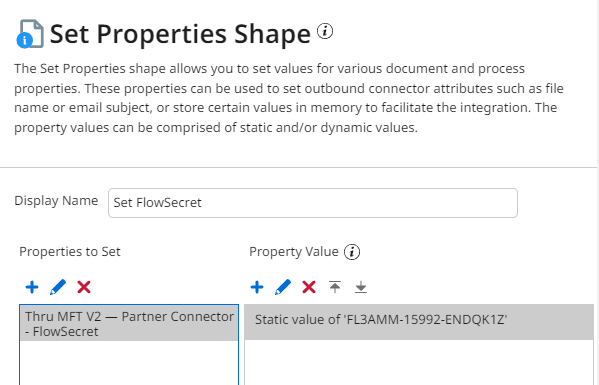Click the Display Name label
The image size is (599, 385).
click(x=56, y=201)
